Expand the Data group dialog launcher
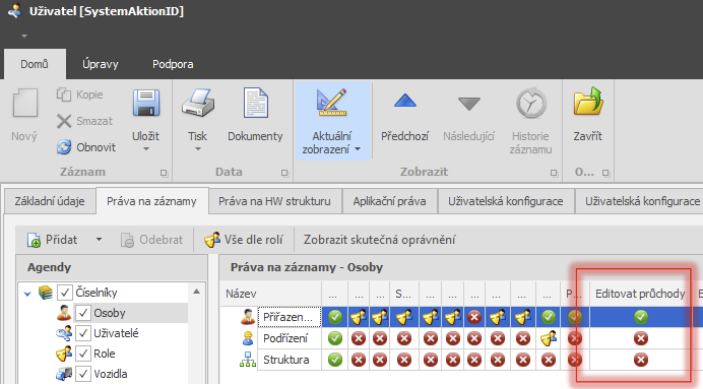Viewport: 703px width, 389px height. click(285, 173)
